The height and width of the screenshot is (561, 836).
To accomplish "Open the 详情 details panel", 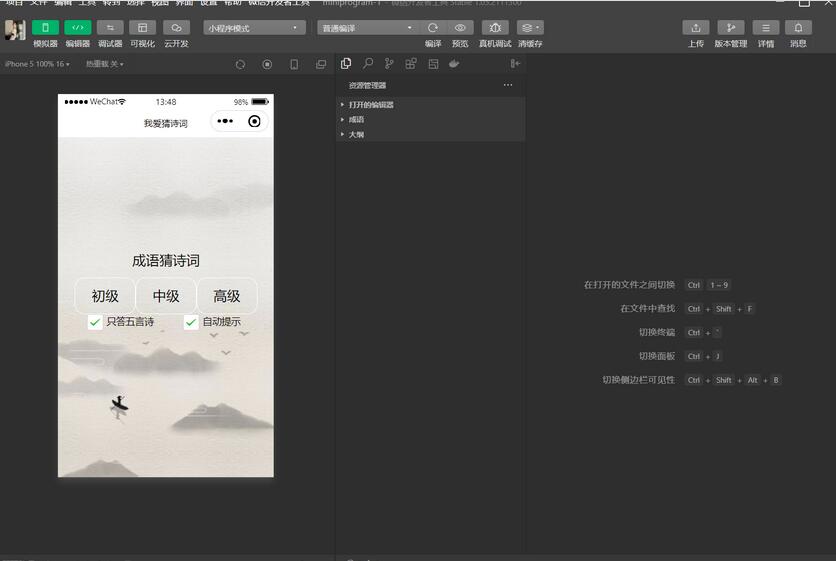I will [766, 28].
